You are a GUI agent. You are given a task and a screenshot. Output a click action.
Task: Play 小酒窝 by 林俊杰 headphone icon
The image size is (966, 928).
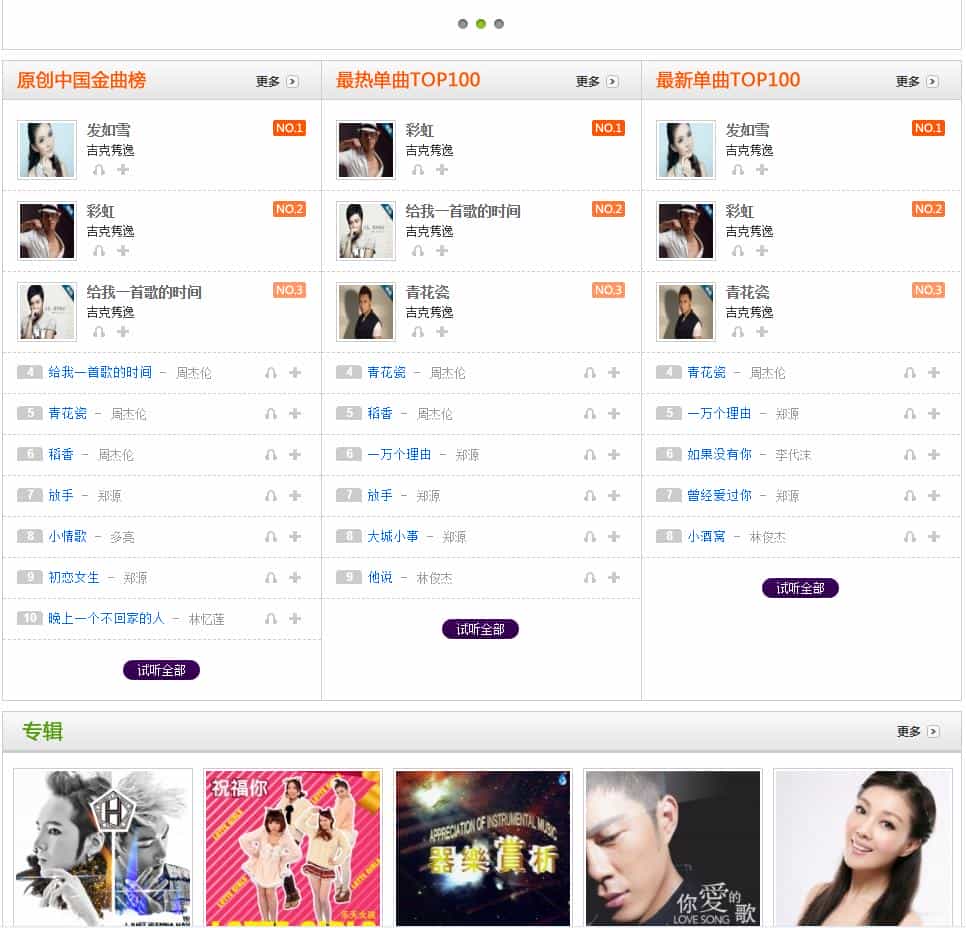pyautogui.click(x=909, y=537)
